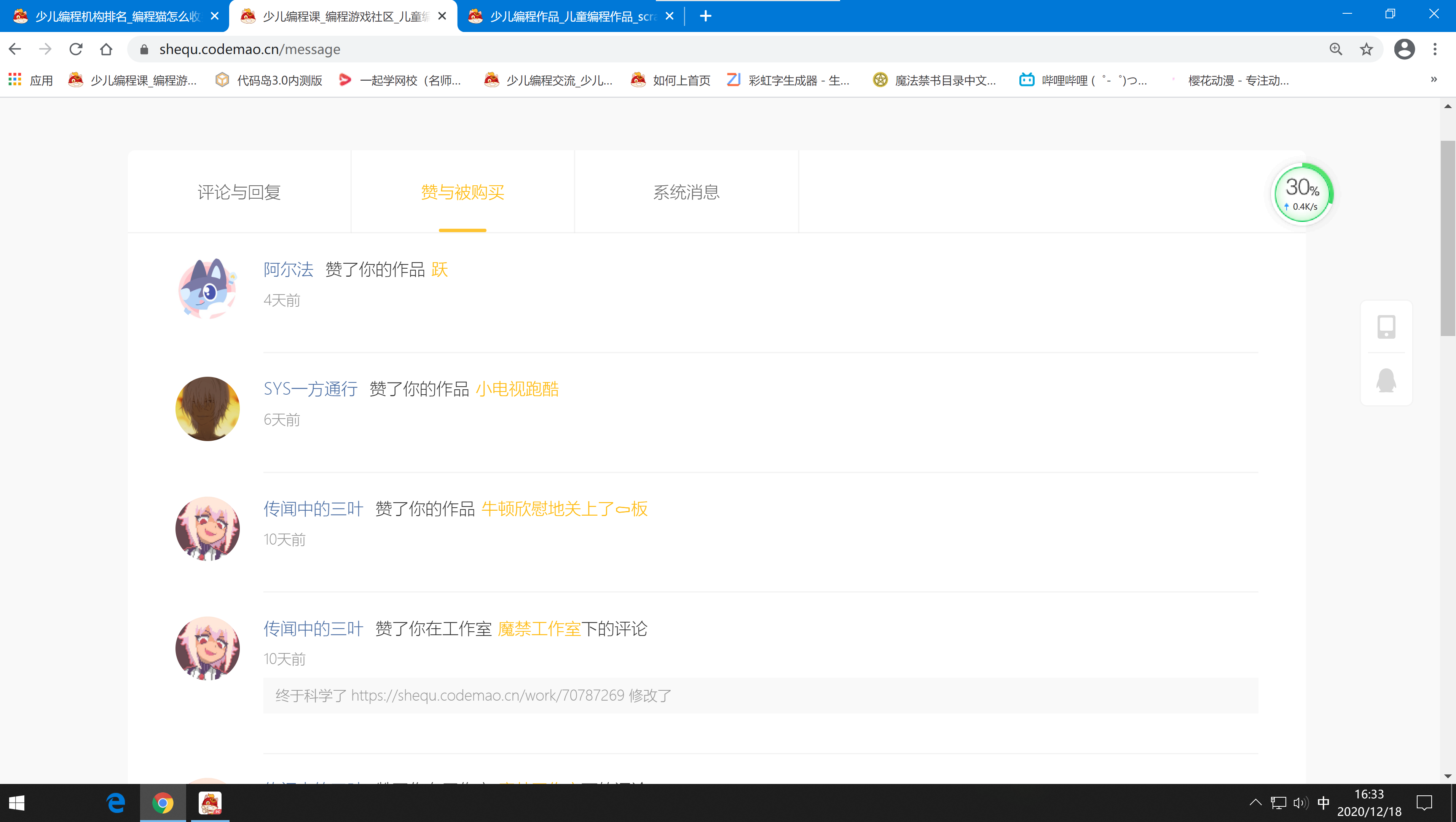Open the mobile phone sidebar icon
The image size is (1456, 822).
coord(1386,327)
